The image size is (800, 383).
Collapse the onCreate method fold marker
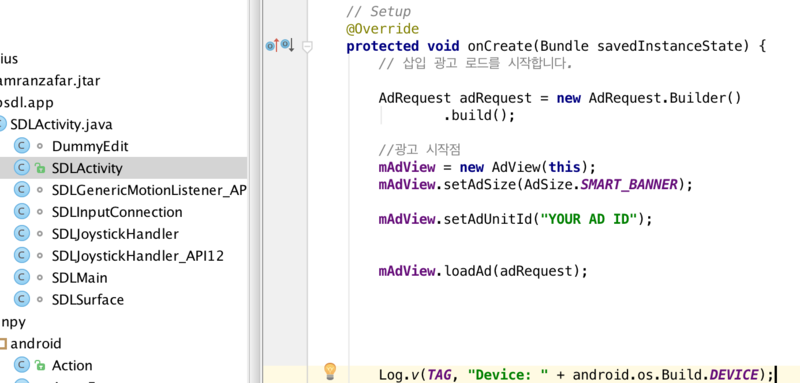tap(307, 47)
